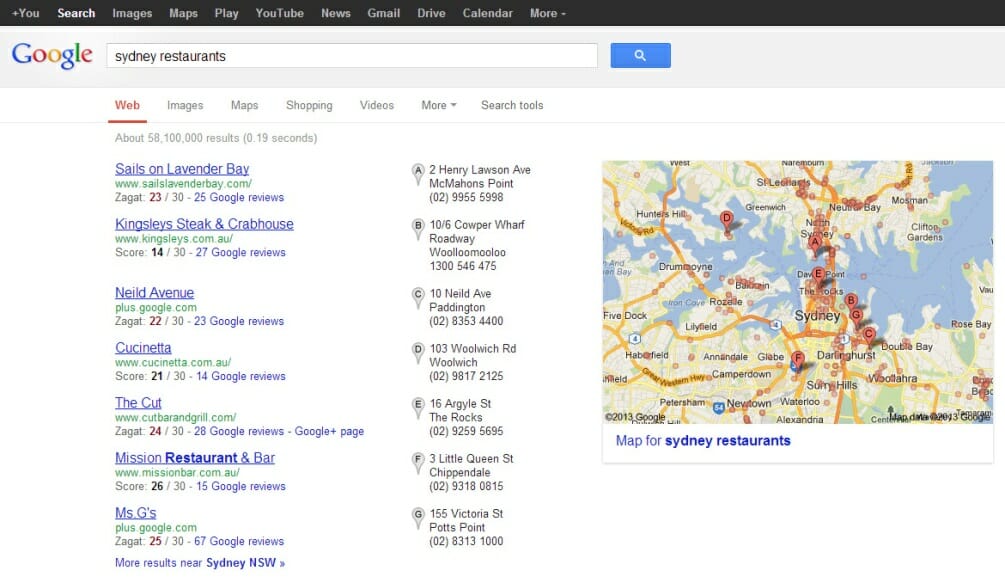
Task: Open YouTube from the top bar
Action: [279, 13]
